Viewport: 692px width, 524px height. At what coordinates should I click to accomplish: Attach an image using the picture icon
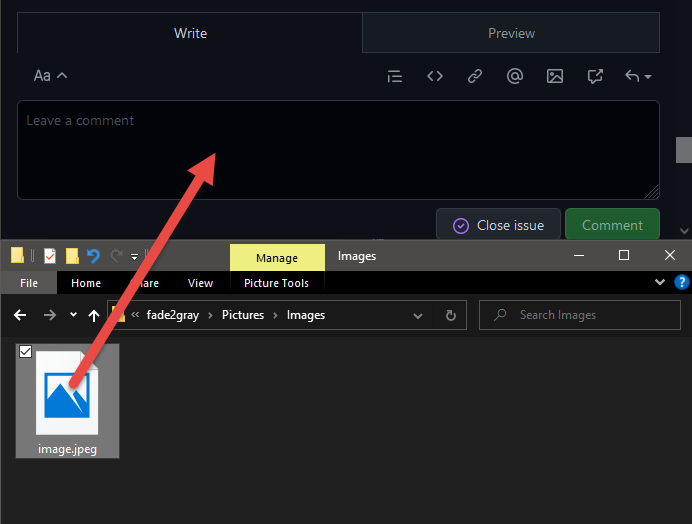click(x=555, y=76)
